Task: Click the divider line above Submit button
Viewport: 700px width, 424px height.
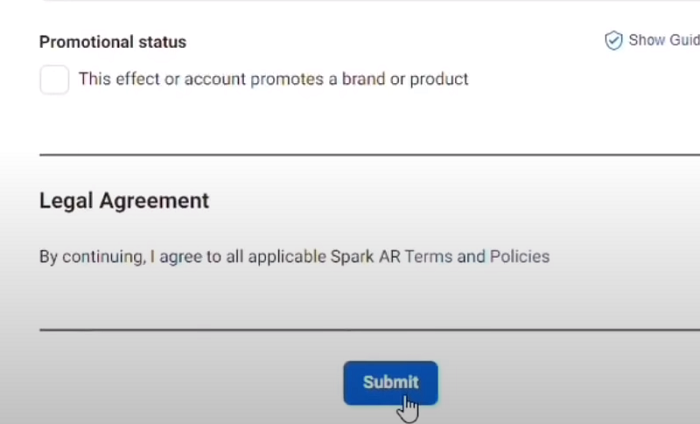Action: pos(369,328)
